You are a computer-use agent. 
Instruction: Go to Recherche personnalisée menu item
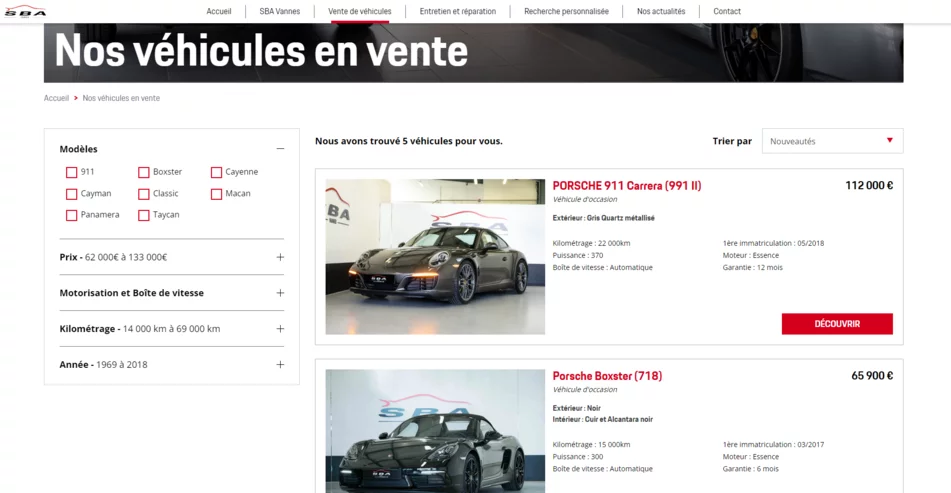[x=566, y=12]
